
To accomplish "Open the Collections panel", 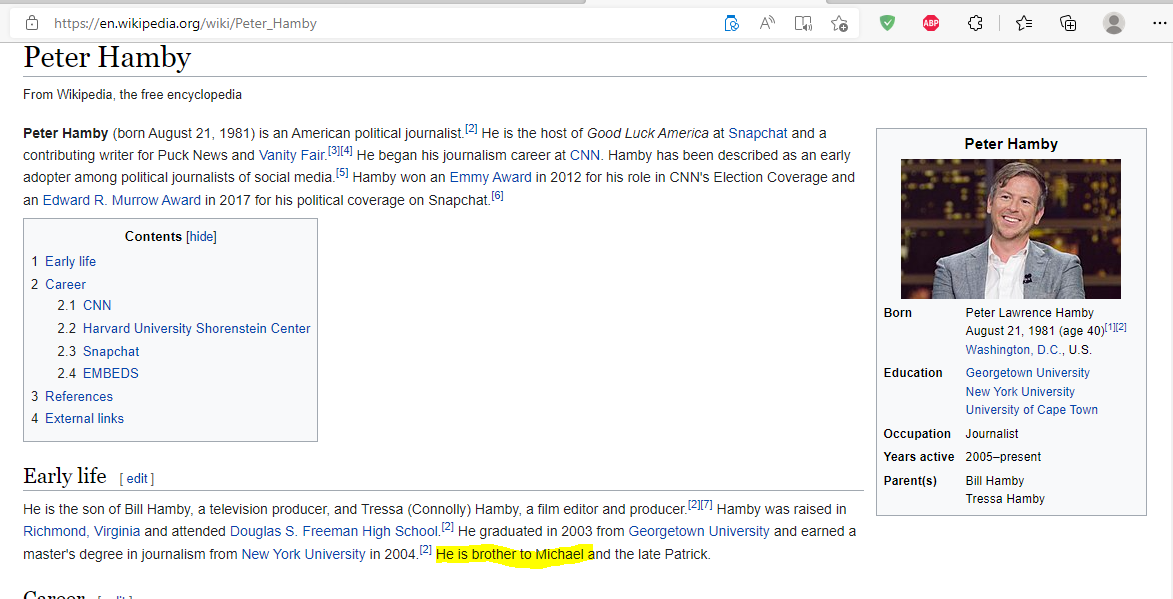I will [x=1068, y=23].
